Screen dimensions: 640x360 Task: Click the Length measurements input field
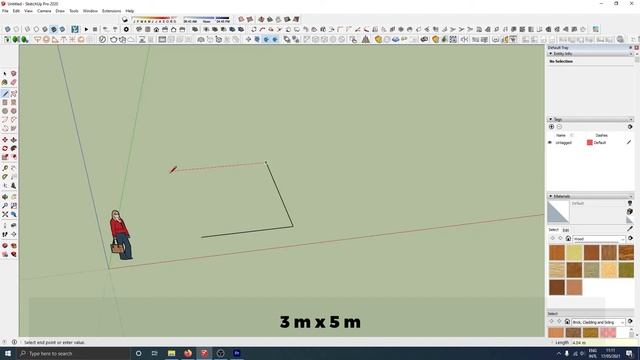tap(604, 342)
